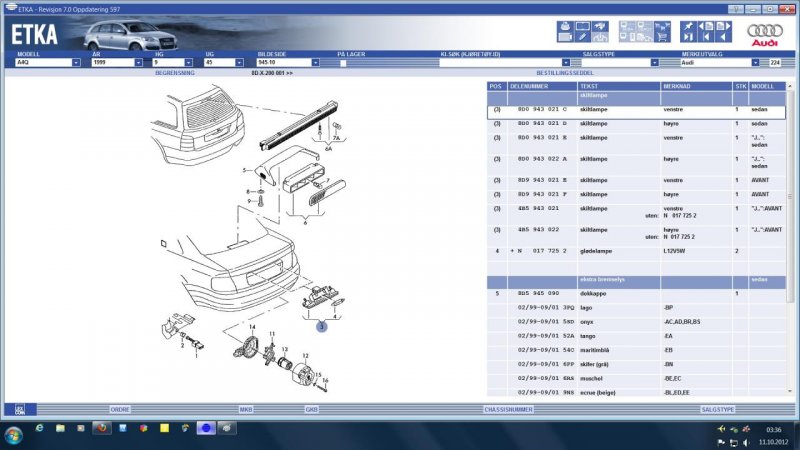The image size is (800, 450).
Task: Click the Begrensning label
Action: (x=167, y=74)
